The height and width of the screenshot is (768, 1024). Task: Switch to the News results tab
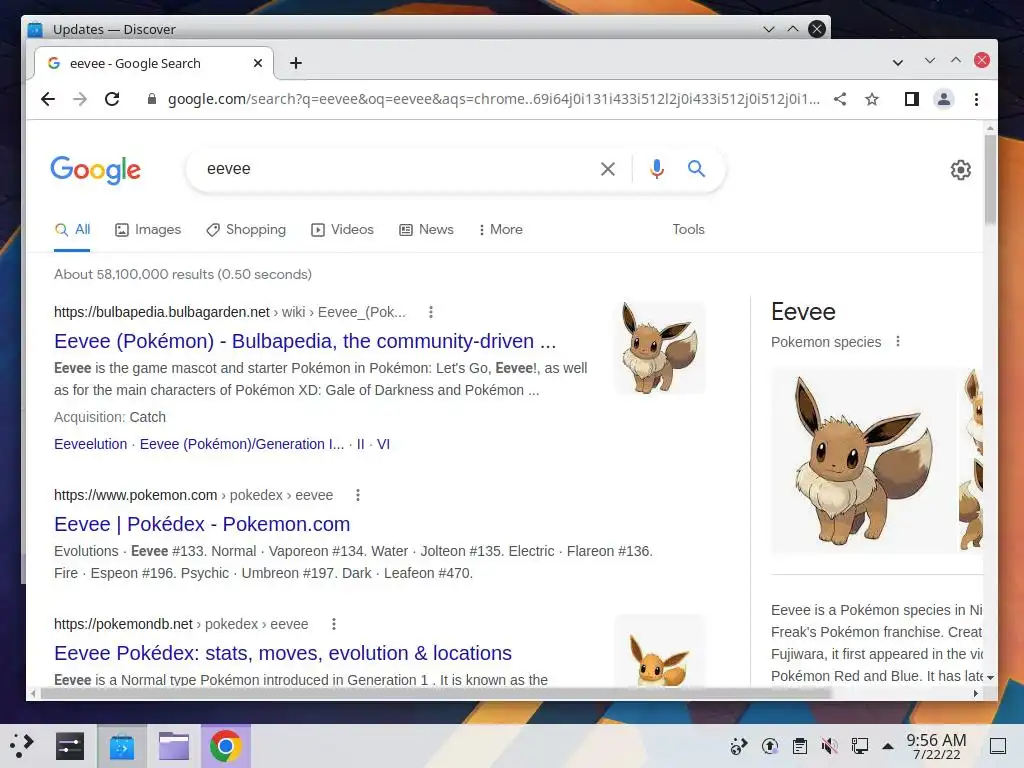pos(426,230)
